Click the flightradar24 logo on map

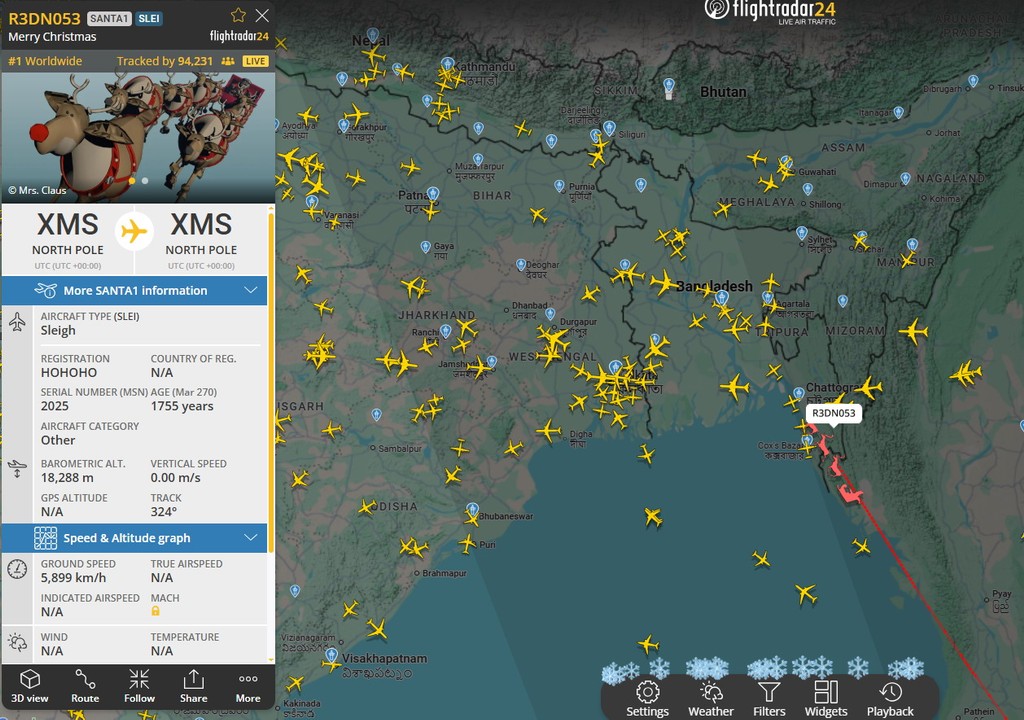(771, 12)
